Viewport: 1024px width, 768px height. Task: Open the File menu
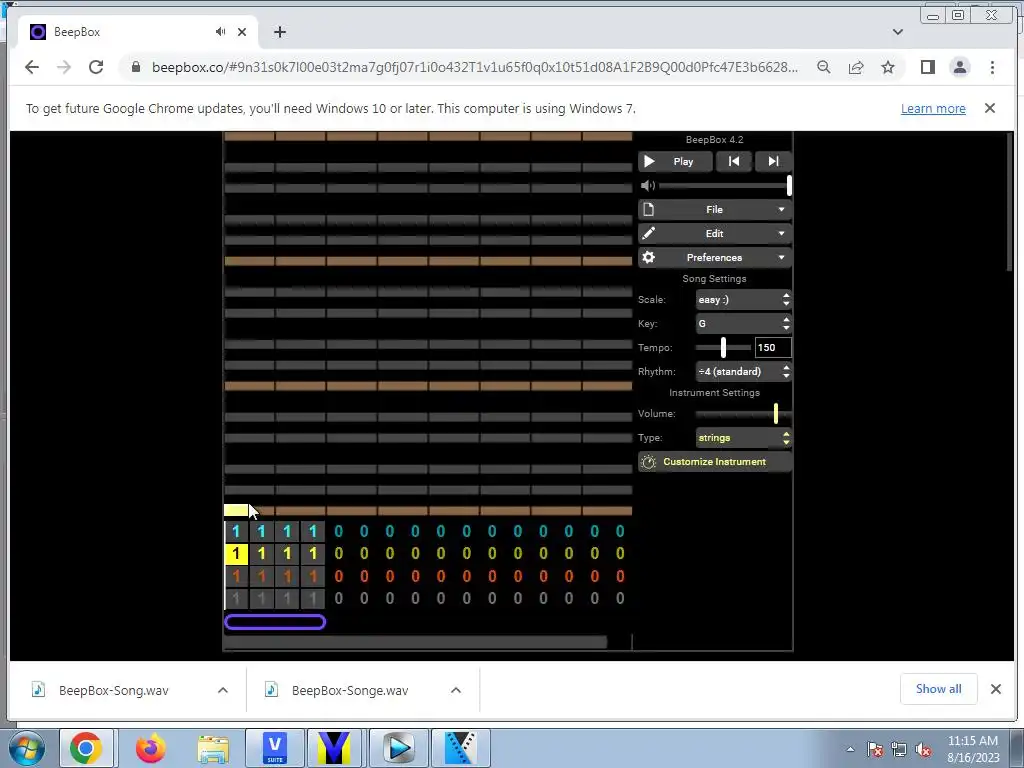click(714, 210)
